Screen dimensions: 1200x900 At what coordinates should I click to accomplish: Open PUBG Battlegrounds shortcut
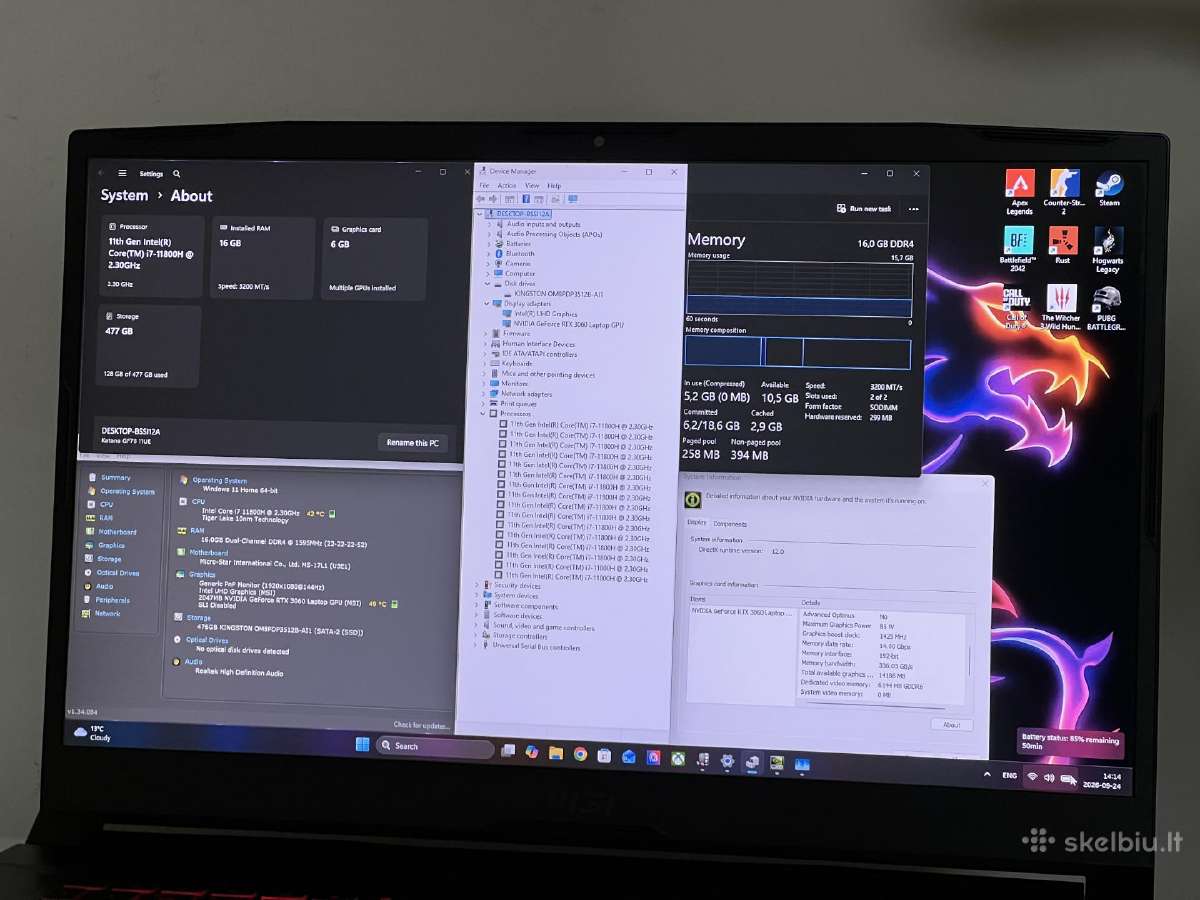tap(1106, 307)
